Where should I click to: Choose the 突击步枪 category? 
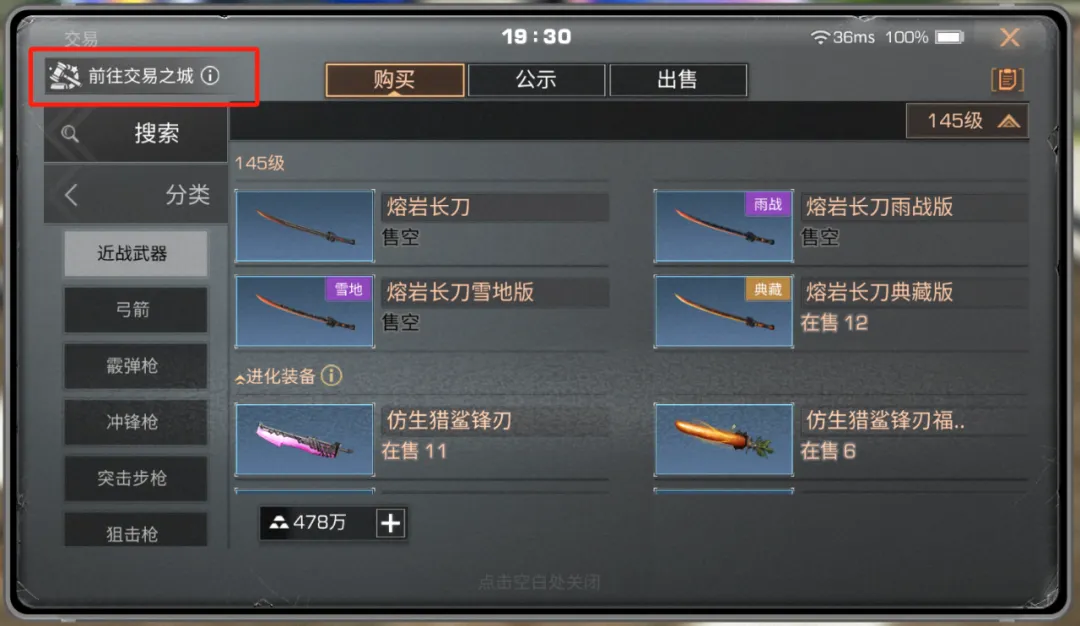coord(135,478)
